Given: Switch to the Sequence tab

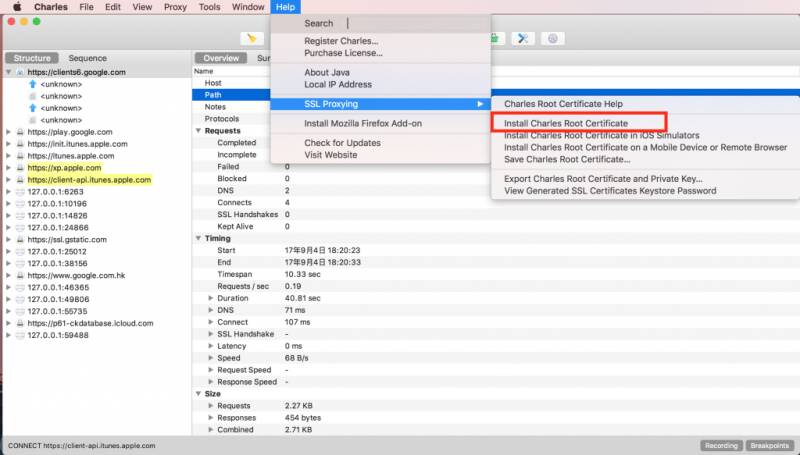Looking at the screenshot, I should coord(87,58).
